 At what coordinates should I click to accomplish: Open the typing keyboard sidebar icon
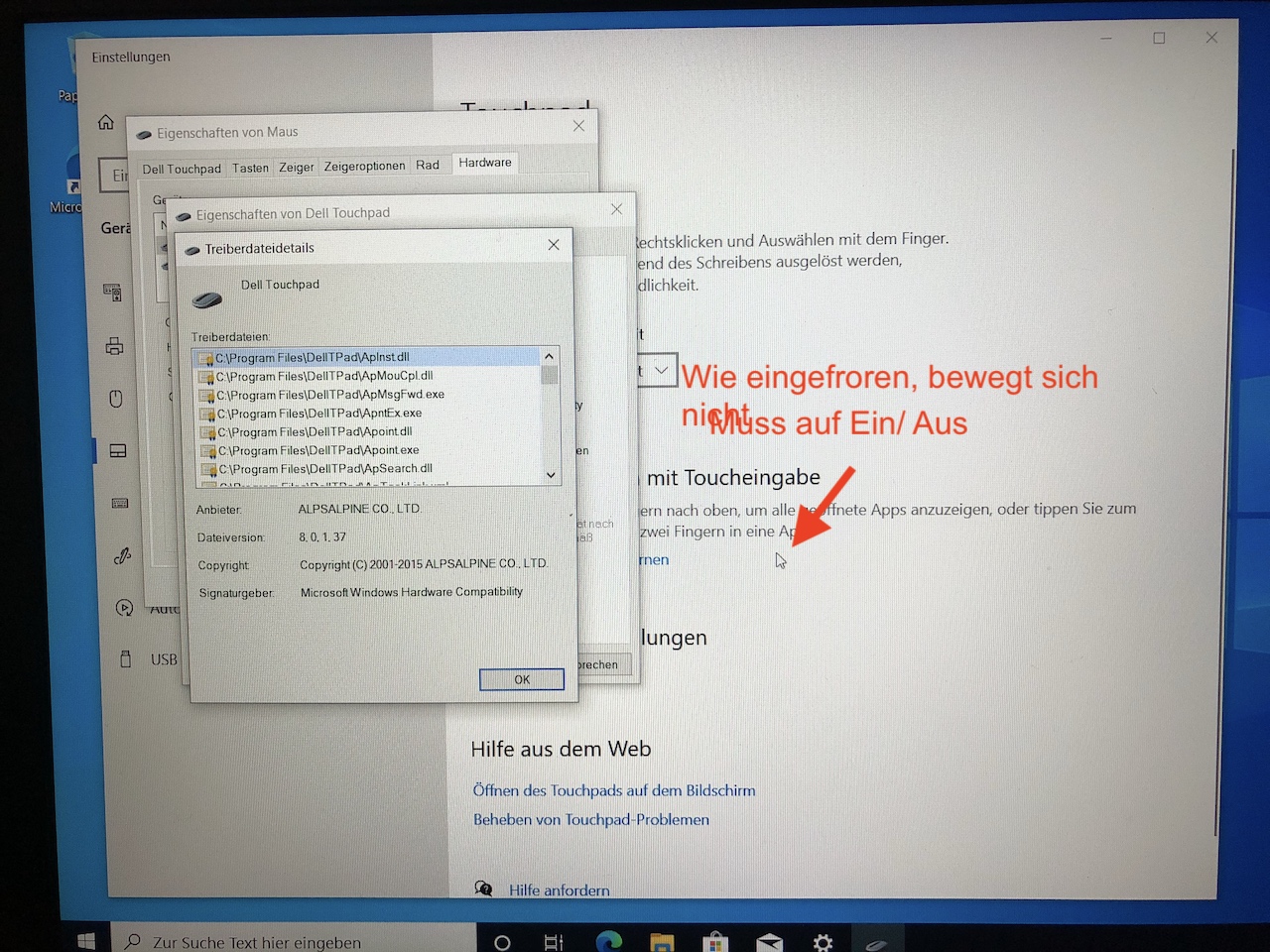(x=120, y=503)
